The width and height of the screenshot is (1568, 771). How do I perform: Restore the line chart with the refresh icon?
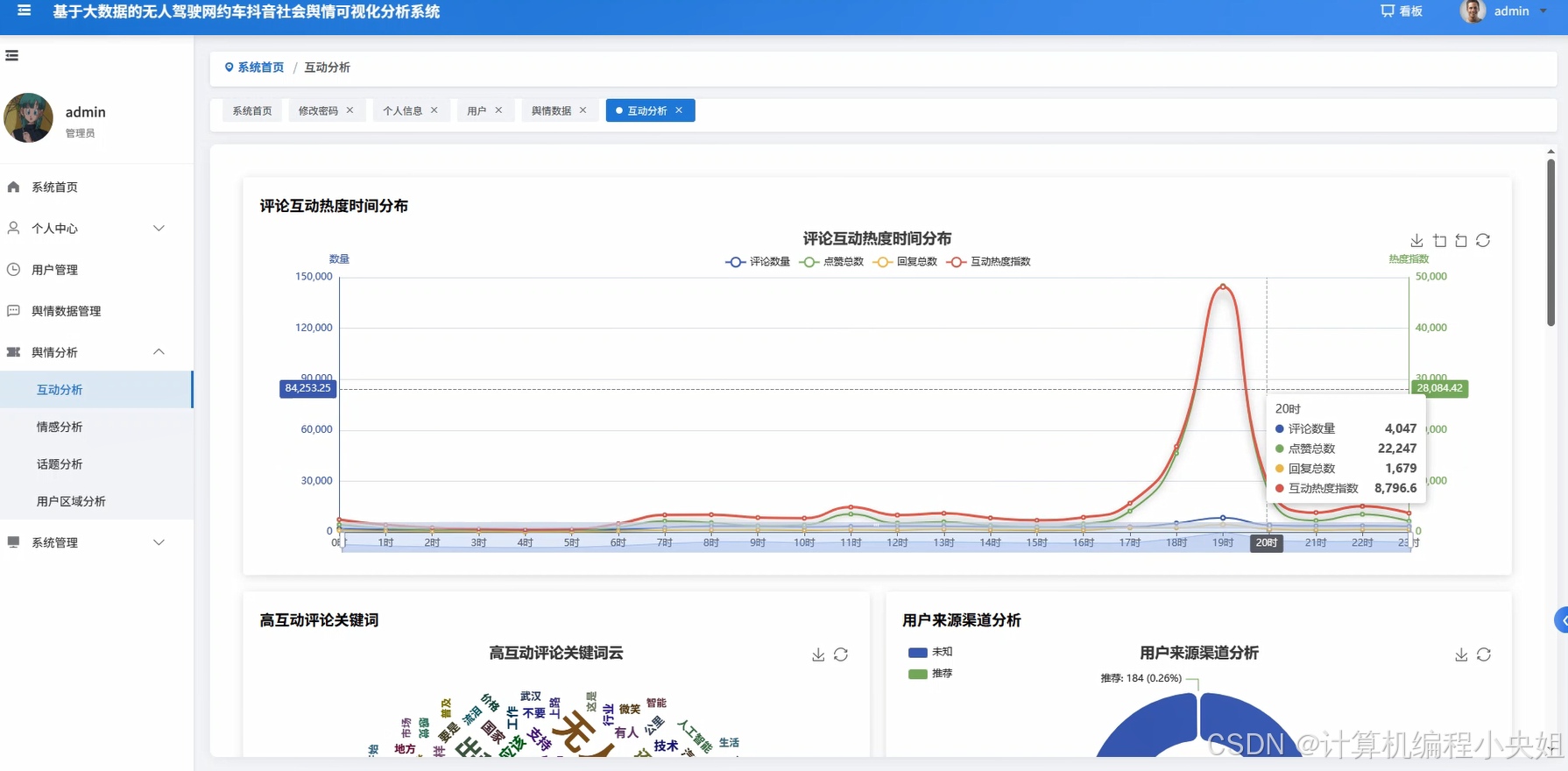point(1483,240)
